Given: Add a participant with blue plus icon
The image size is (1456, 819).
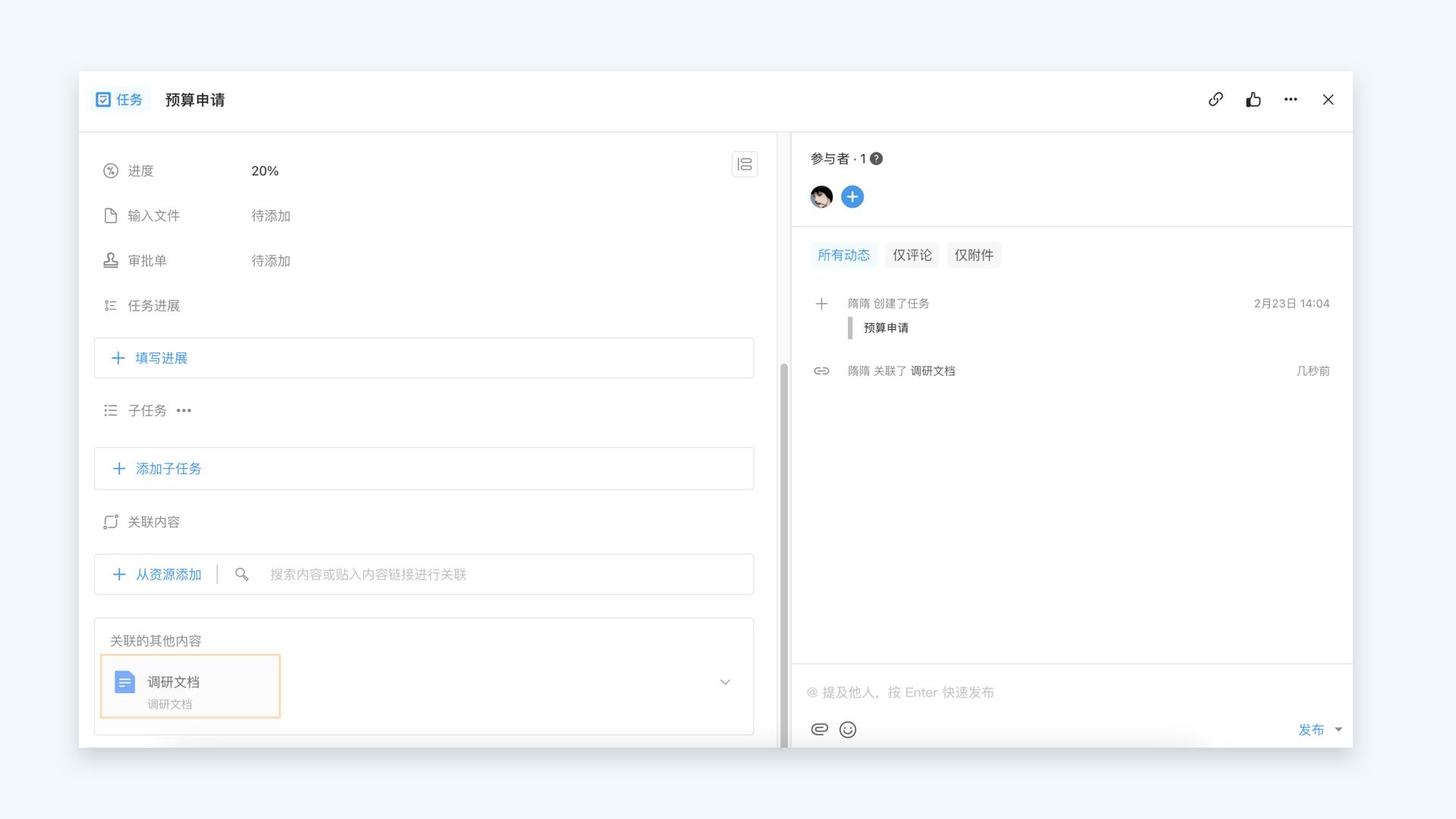Looking at the screenshot, I should point(852,197).
